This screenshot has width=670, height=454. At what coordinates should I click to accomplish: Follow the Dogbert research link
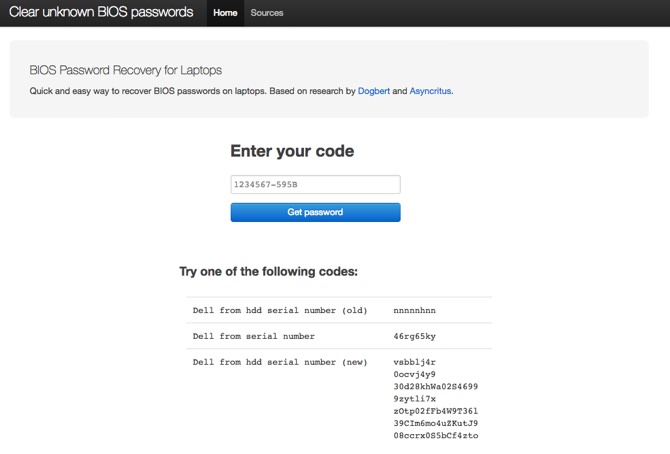(x=374, y=91)
